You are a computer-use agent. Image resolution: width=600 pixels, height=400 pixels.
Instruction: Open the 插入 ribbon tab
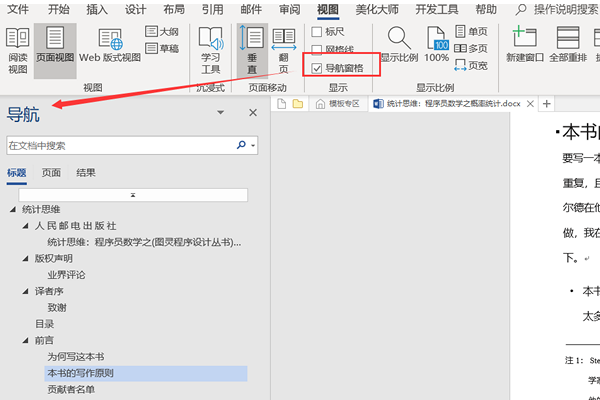point(97,9)
